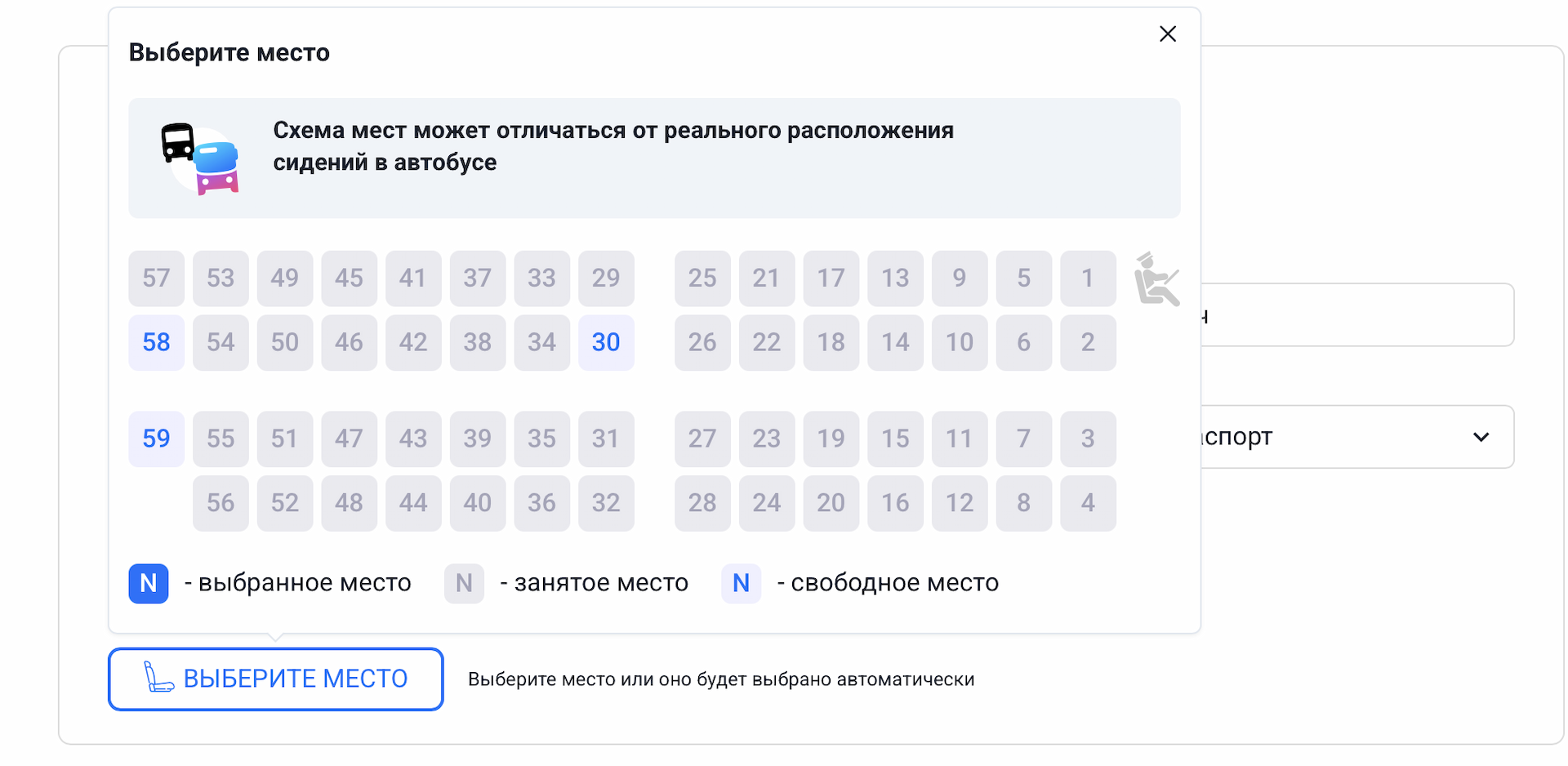The image size is (1568, 766).
Task: Select free seat 59
Action: [156, 439]
